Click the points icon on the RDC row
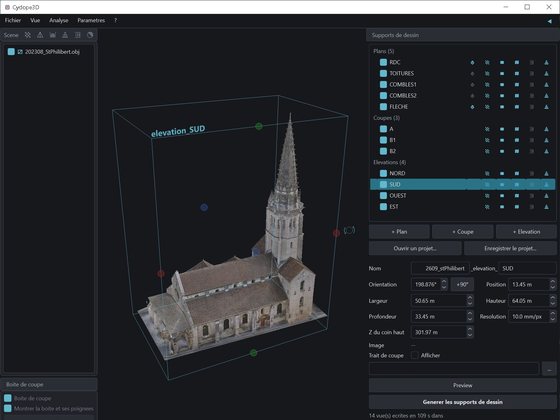 point(487,62)
